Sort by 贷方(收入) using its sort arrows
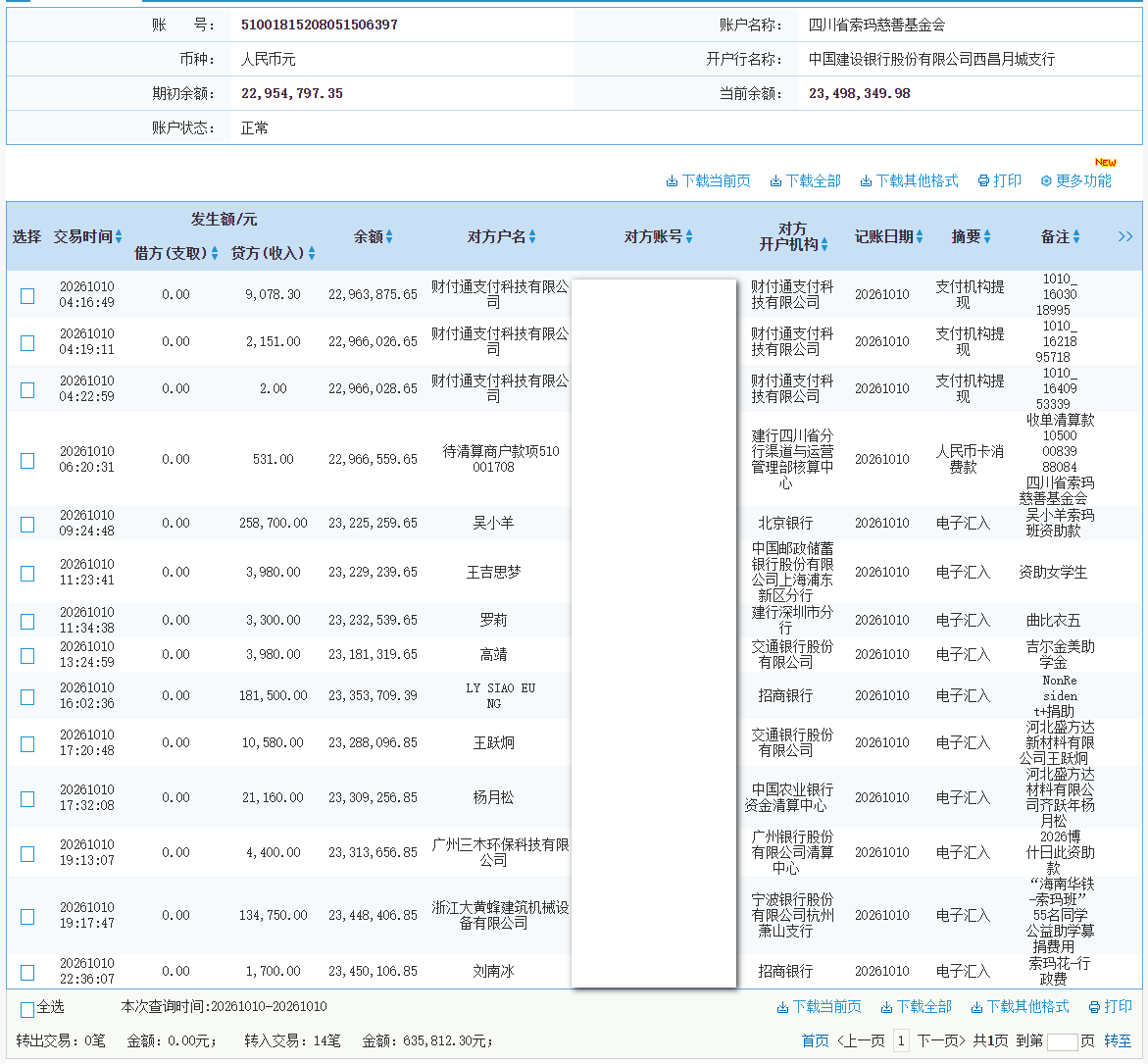This screenshot has width=1148, height=1064. [x=312, y=253]
